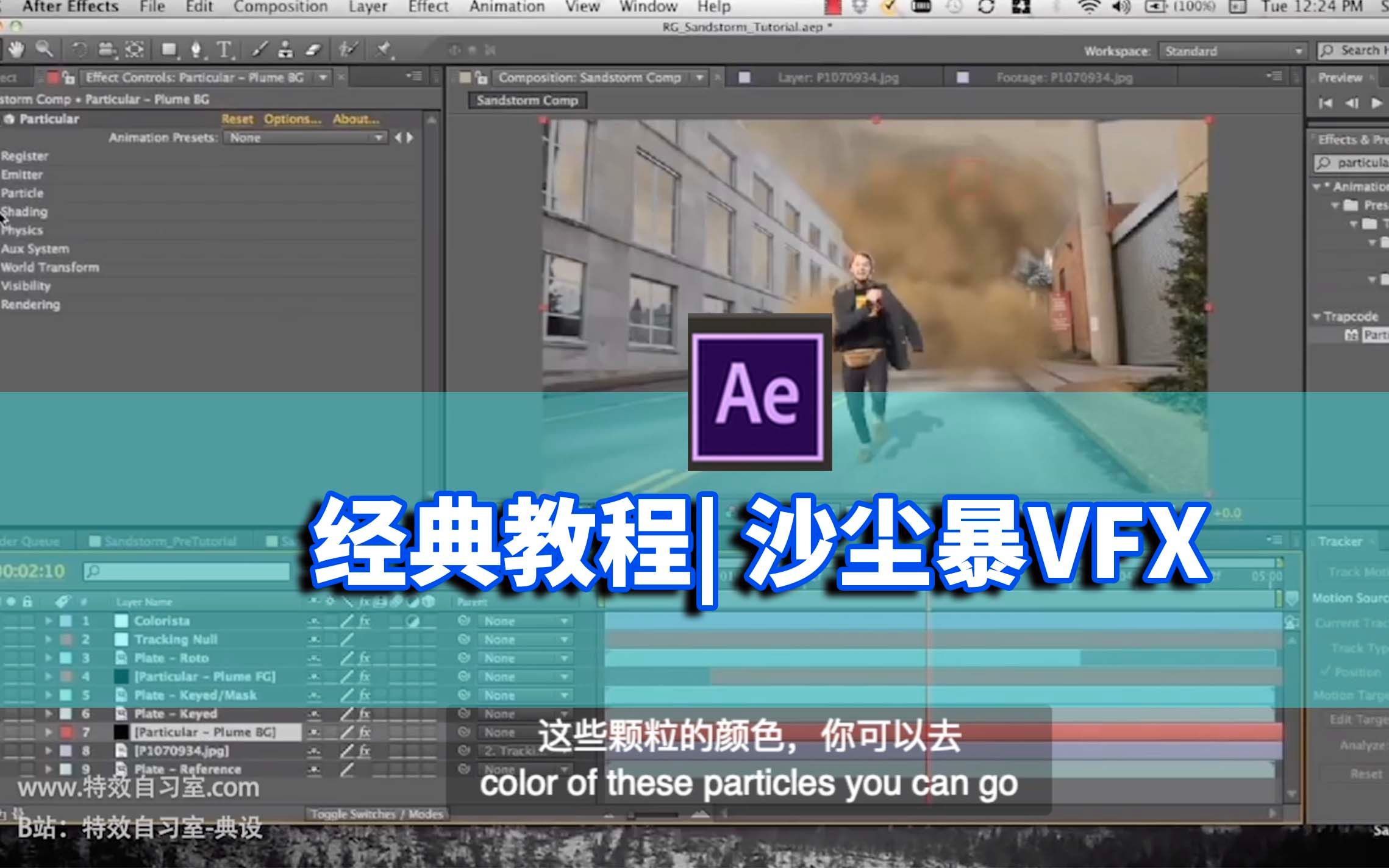Click the Reset button in Tracker panel

[1366, 774]
